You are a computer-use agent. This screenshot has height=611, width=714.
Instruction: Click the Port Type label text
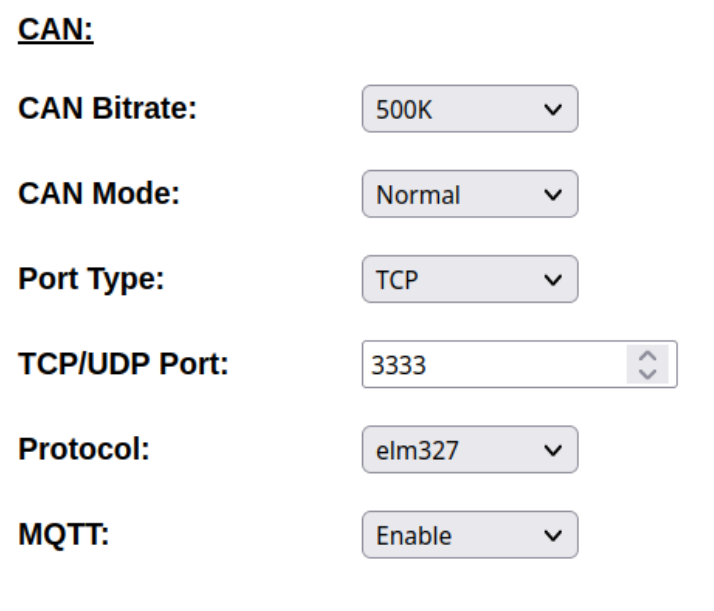pyautogui.click(x=91, y=279)
